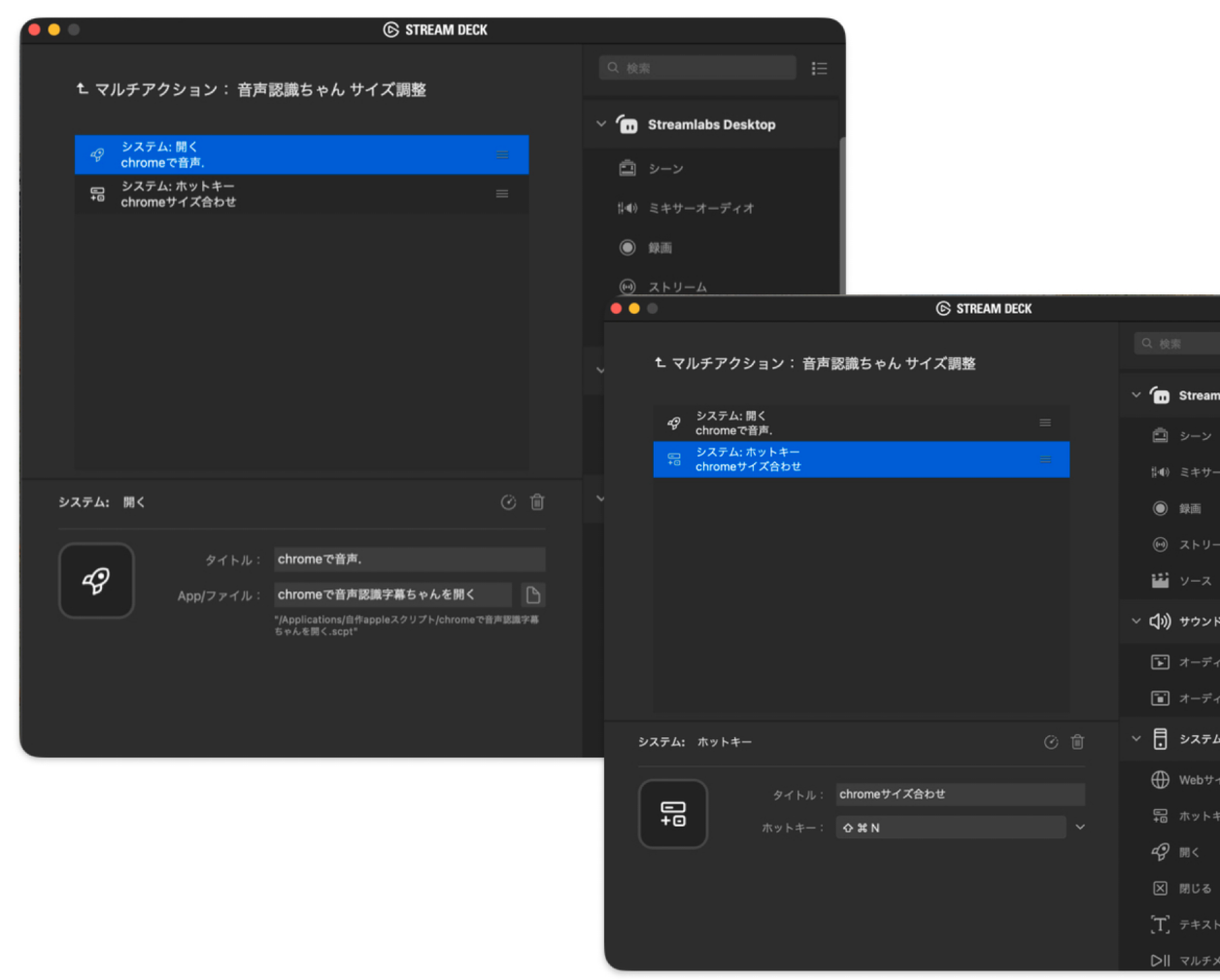Click the title field containing chromeサイズ合わせ
1220x980 pixels.
(960, 794)
